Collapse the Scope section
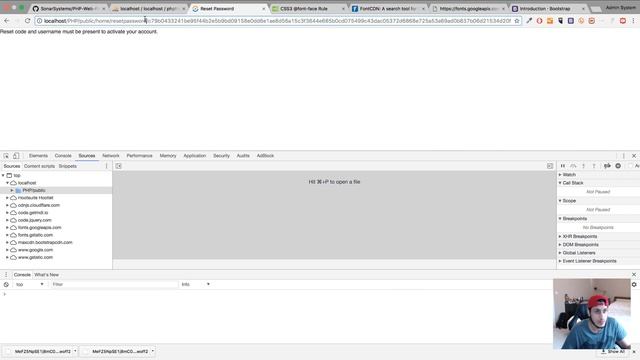Viewport: 640px width, 360px height. click(x=560, y=201)
